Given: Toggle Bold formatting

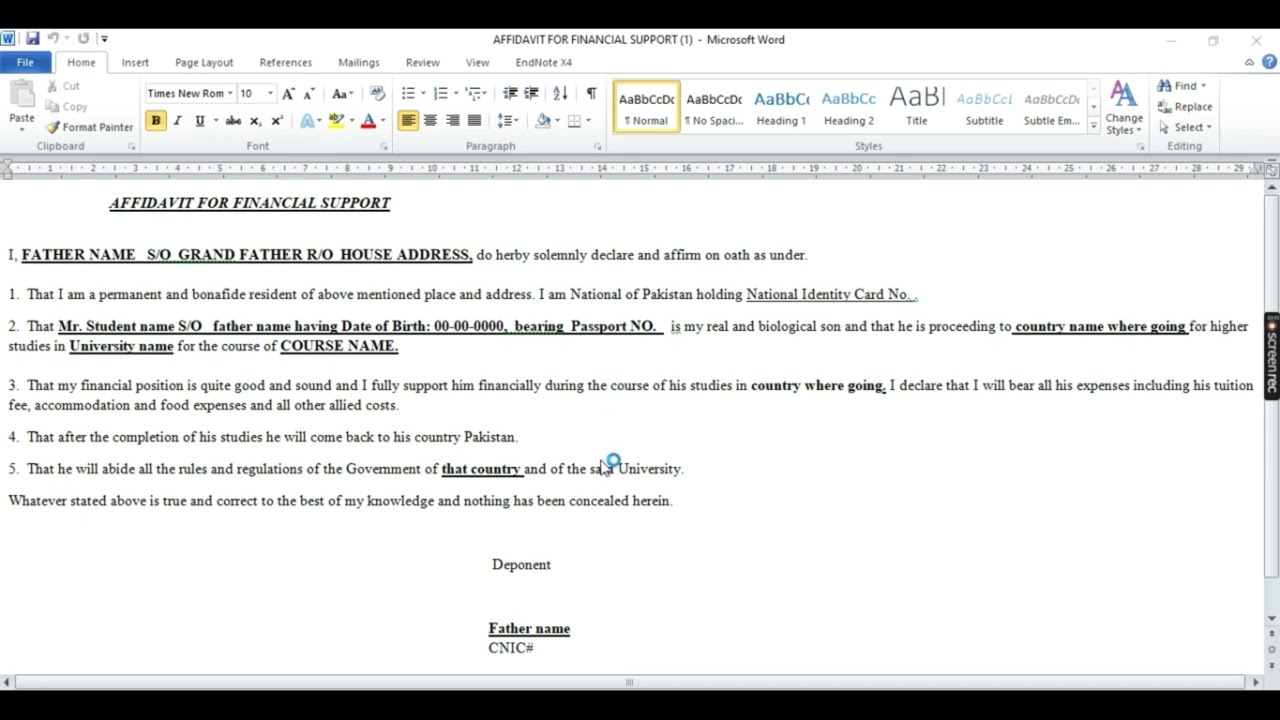Looking at the screenshot, I should pyautogui.click(x=156, y=121).
